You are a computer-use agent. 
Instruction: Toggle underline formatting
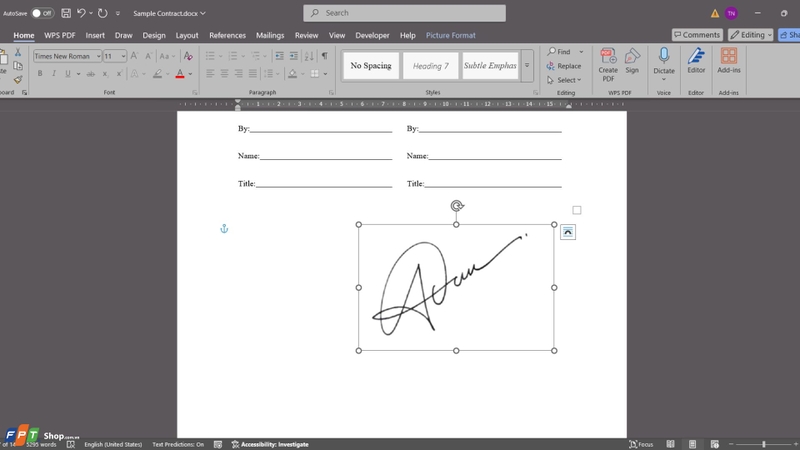[68, 74]
